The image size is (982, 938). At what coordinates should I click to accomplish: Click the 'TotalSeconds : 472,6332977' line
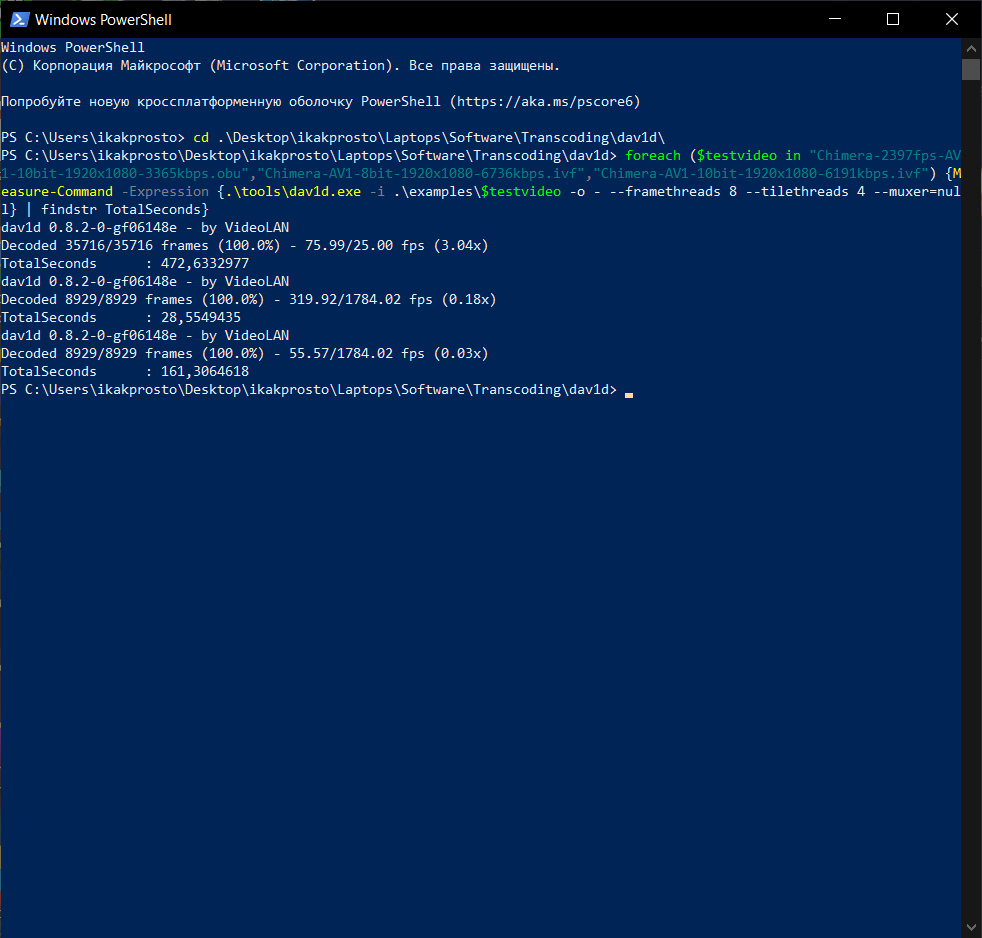[x=125, y=264]
